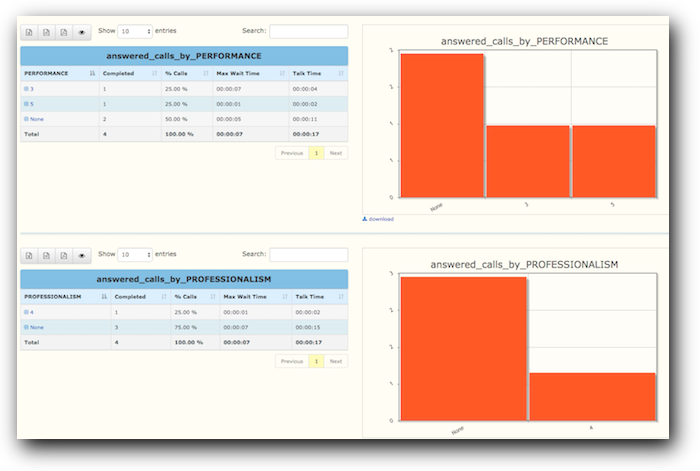Click bar labeled 4 in PROFESSIONALISM chart

pyautogui.click(x=592, y=396)
